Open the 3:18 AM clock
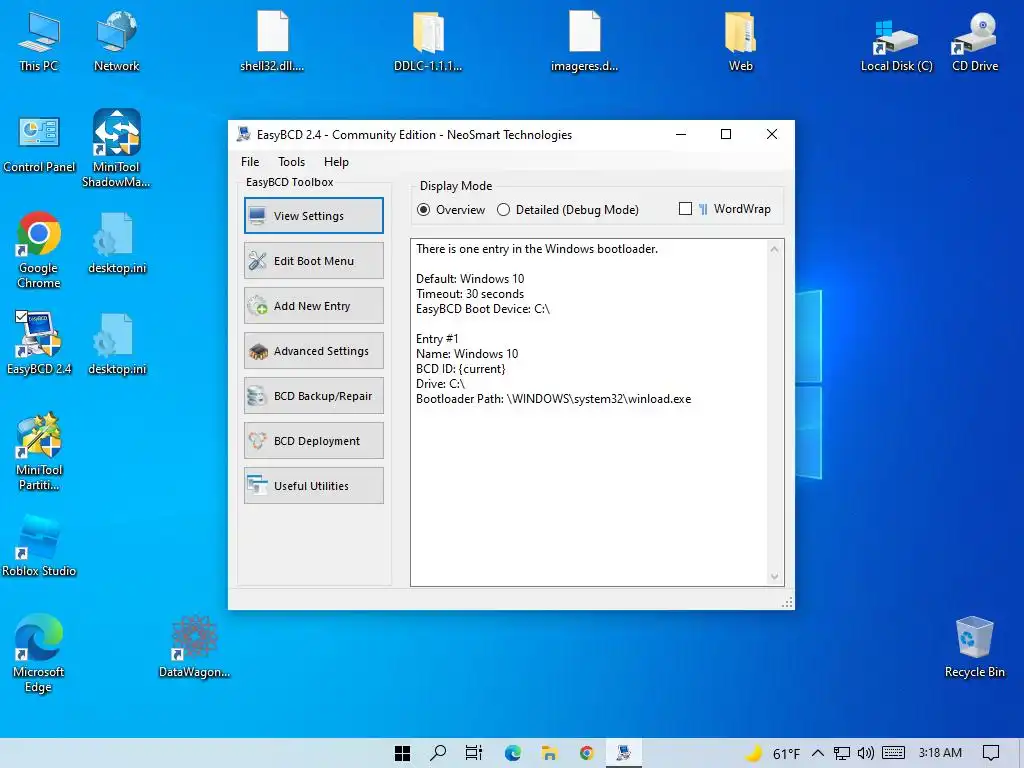 (940, 753)
